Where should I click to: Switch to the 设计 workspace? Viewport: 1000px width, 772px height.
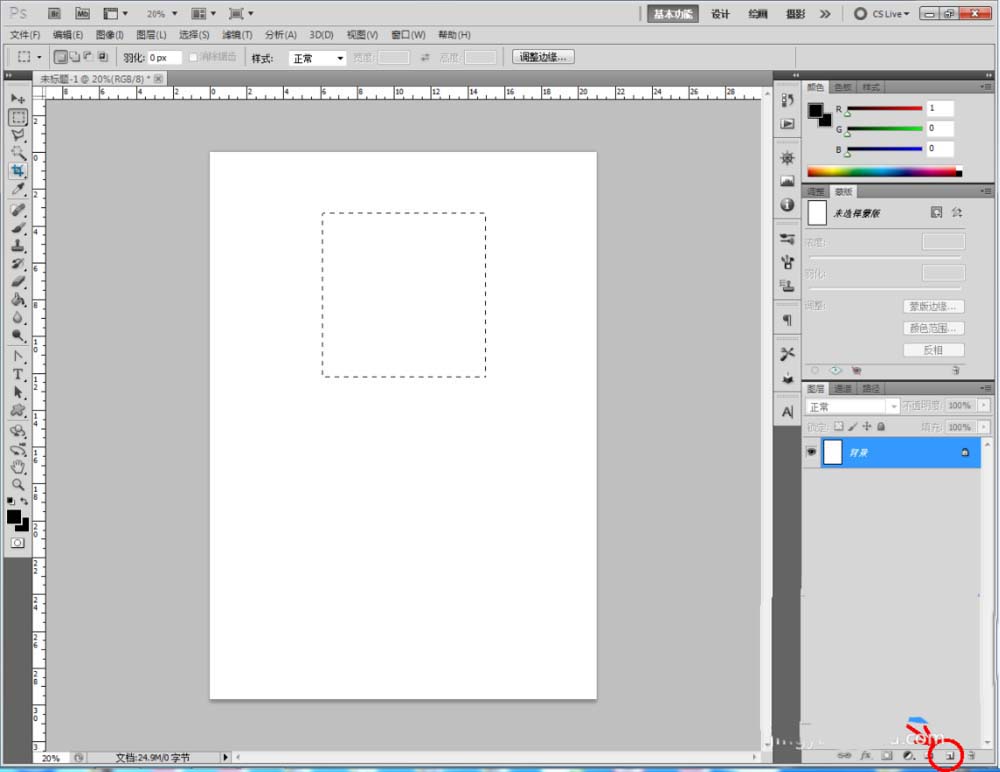[x=720, y=14]
